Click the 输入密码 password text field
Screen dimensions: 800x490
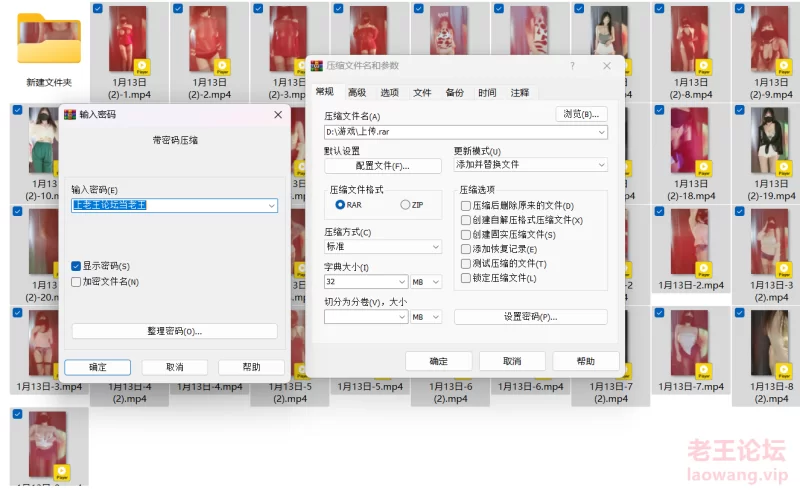[168, 205]
